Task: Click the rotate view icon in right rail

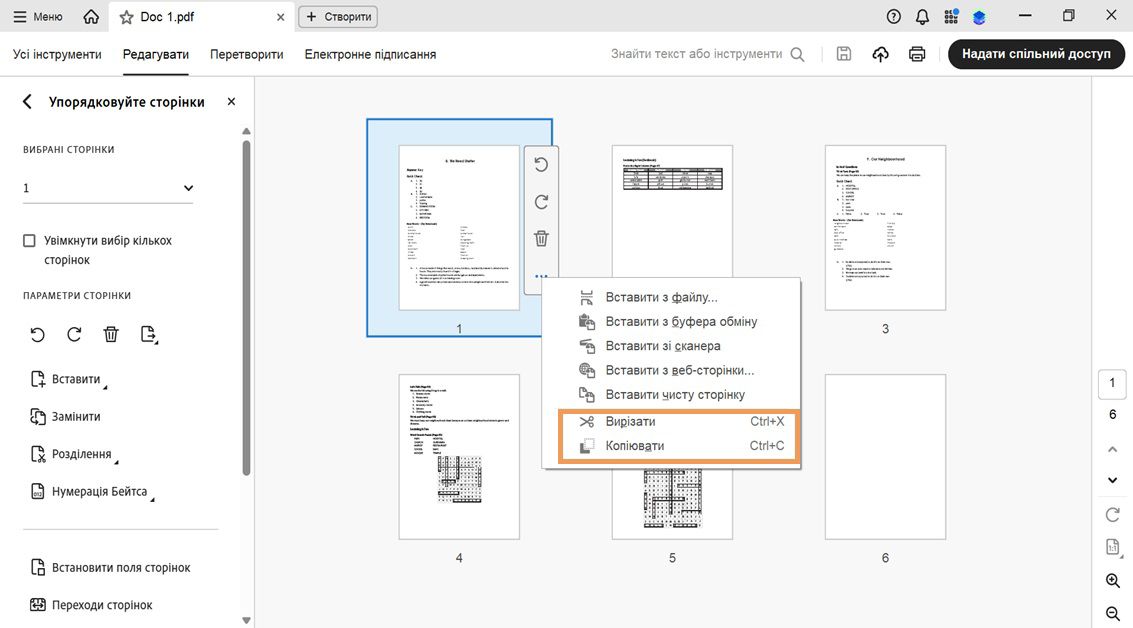Action: coord(1113,515)
